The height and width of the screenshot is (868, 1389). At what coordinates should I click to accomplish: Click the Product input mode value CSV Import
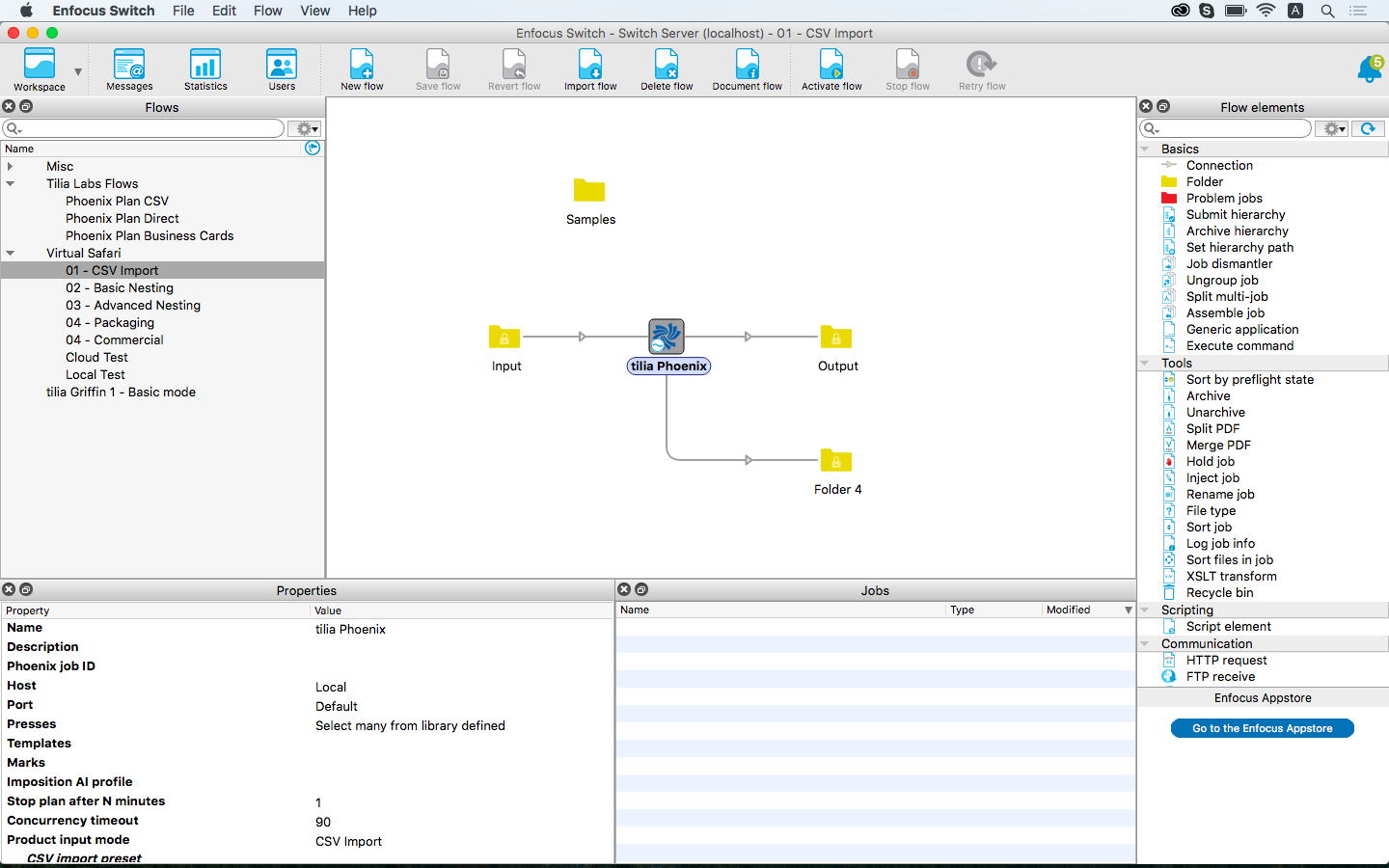[x=348, y=842]
